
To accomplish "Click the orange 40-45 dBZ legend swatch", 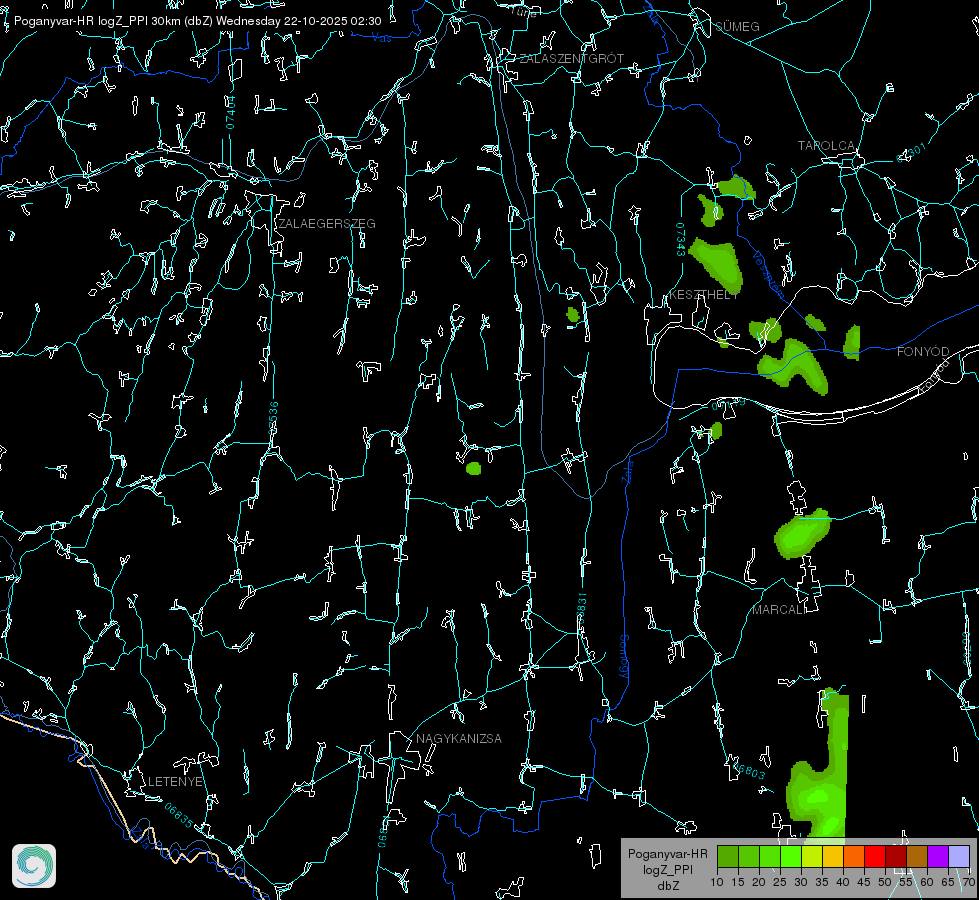I will (x=854, y=856).
